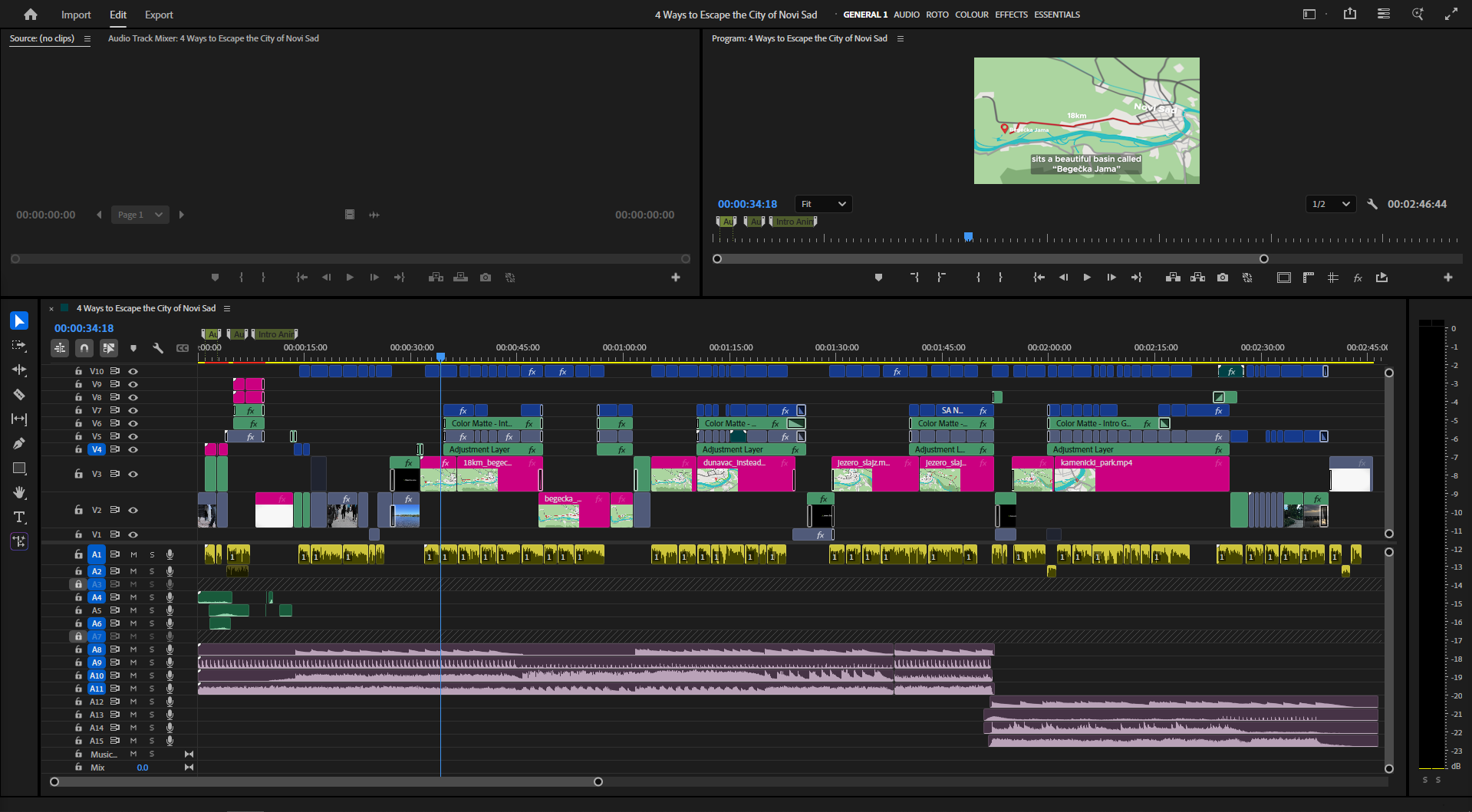Toggle Snap in the timeline
1472x812 pixels.
click(84, 348)
